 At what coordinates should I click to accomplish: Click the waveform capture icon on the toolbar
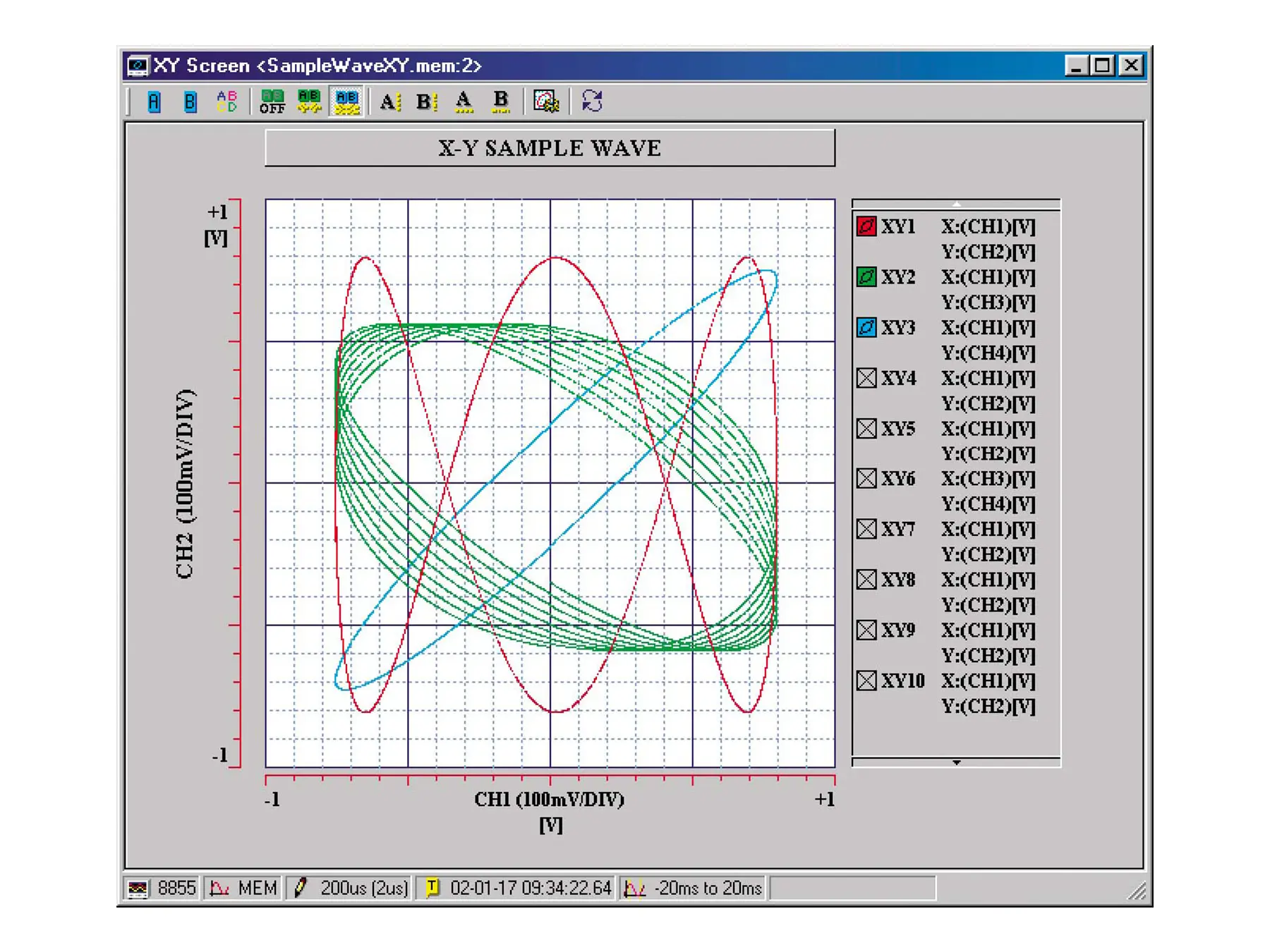click(x=547, y=102)
